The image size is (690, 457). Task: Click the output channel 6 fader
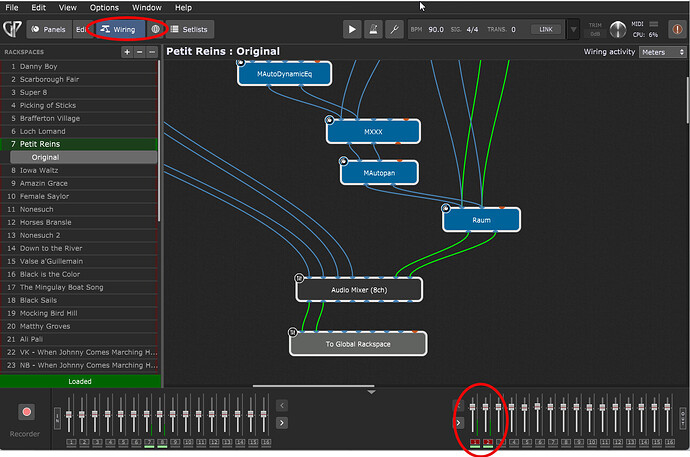pyautogui.click(x=537, y=406)
